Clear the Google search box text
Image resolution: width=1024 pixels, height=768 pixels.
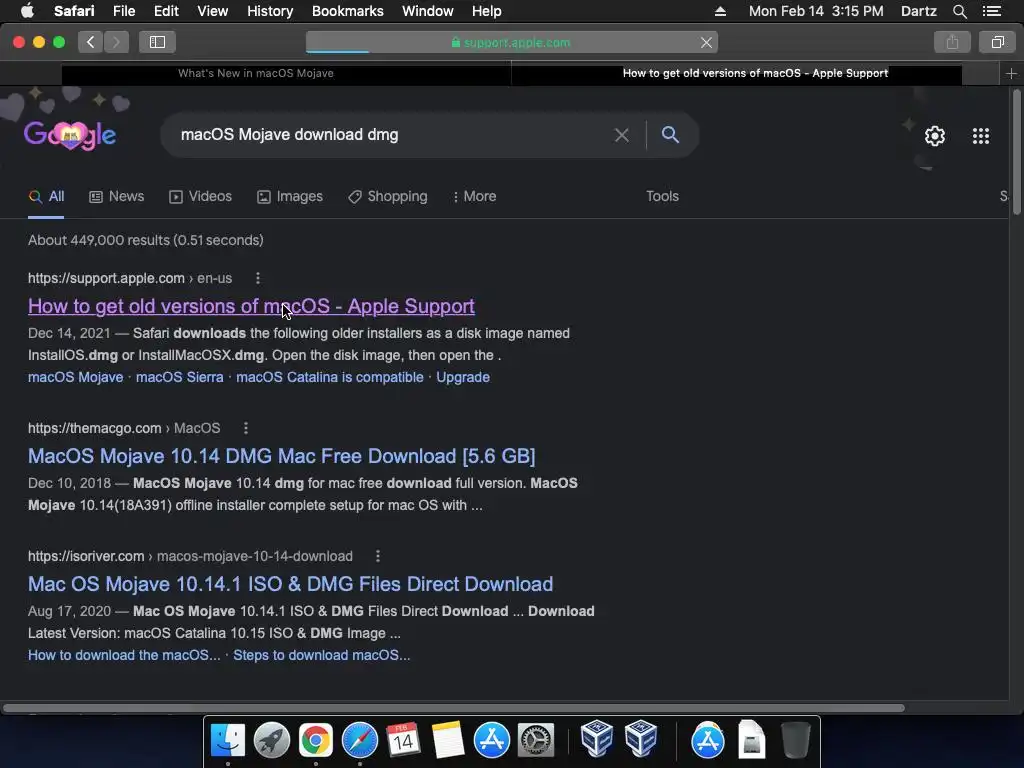(622, 135)
